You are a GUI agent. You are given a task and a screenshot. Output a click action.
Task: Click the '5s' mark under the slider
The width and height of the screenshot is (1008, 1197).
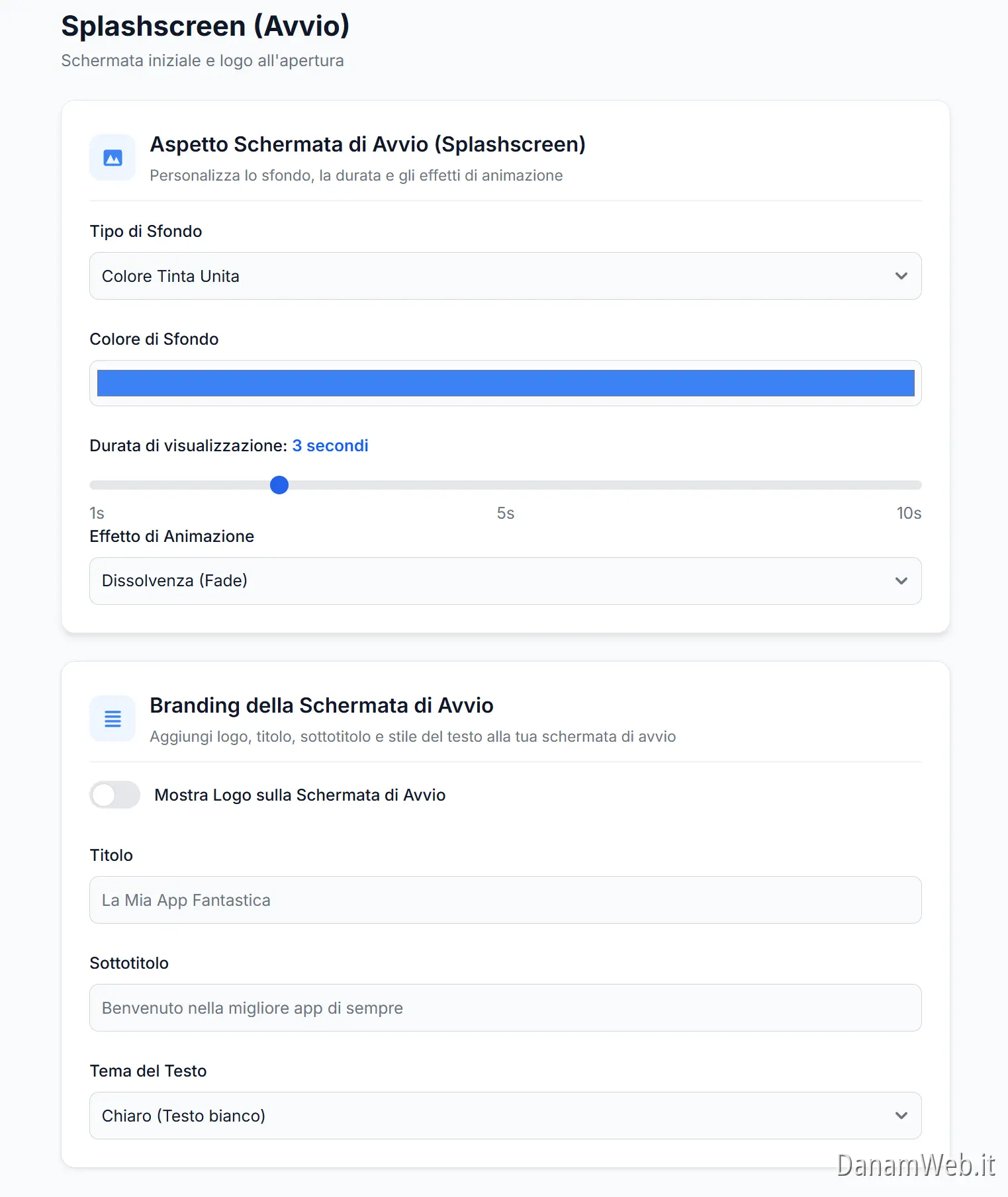(x=505, y=513)
